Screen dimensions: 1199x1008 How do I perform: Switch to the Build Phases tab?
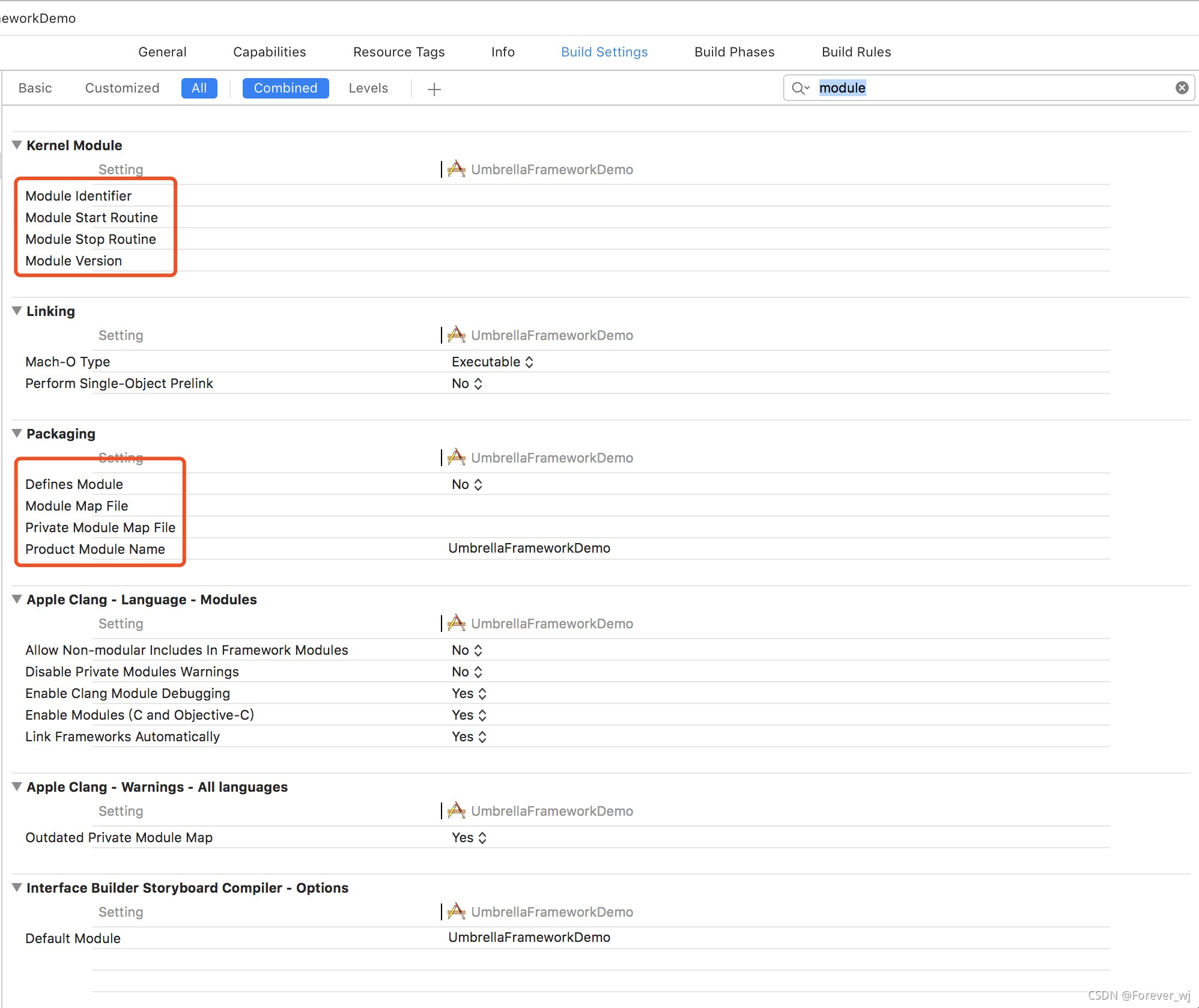coord(734,52)
